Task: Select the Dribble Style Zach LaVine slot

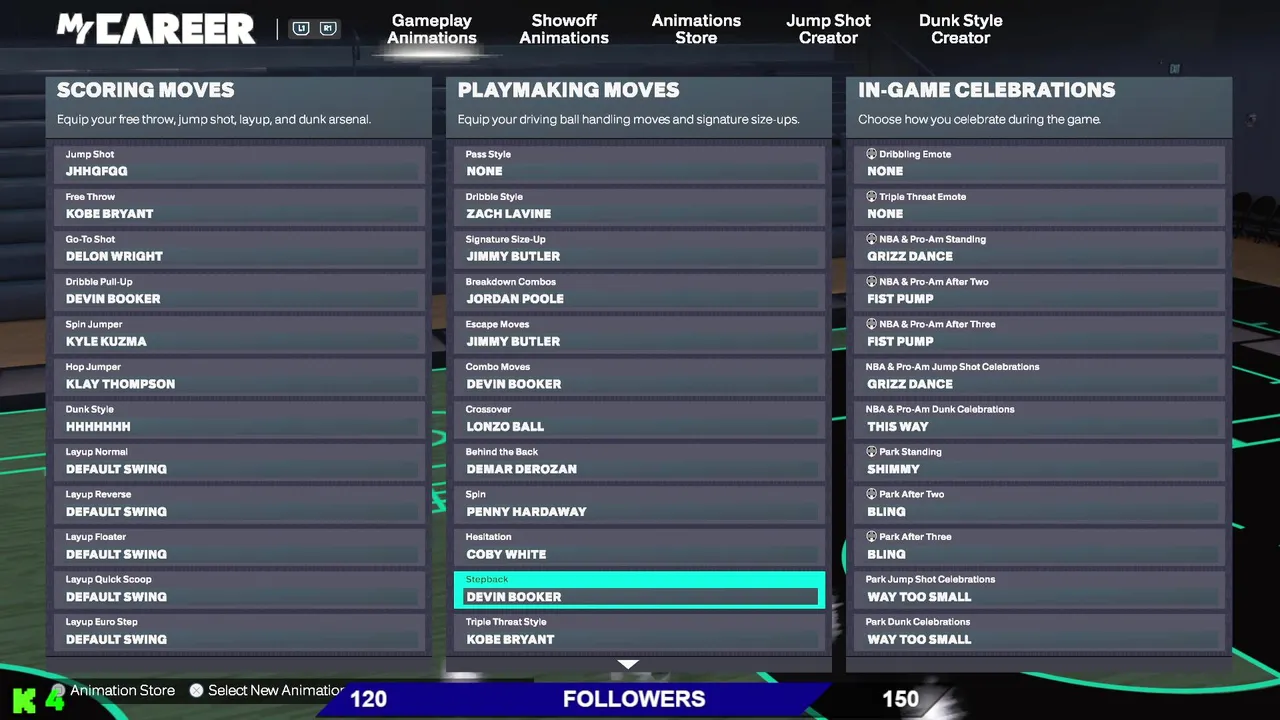Action: coord(640,207)
